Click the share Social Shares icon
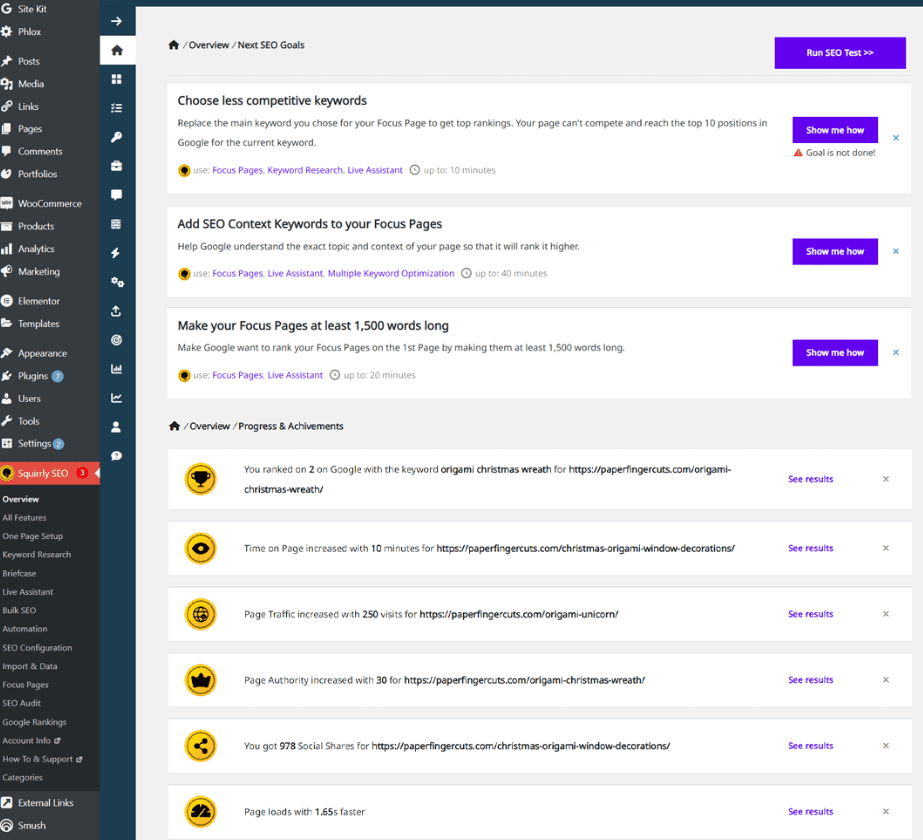Image resolution: width=923 pixels, height=840 pixels. [x=201, y=746]
